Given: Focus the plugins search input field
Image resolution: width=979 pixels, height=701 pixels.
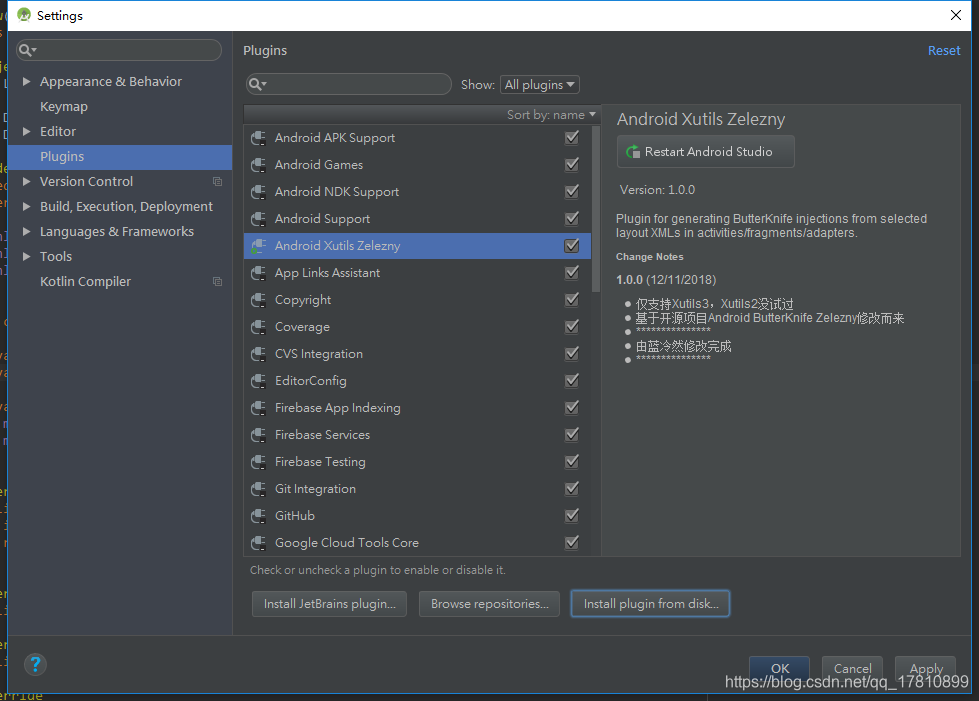Looking at the screenshot, I should point(348,84).
